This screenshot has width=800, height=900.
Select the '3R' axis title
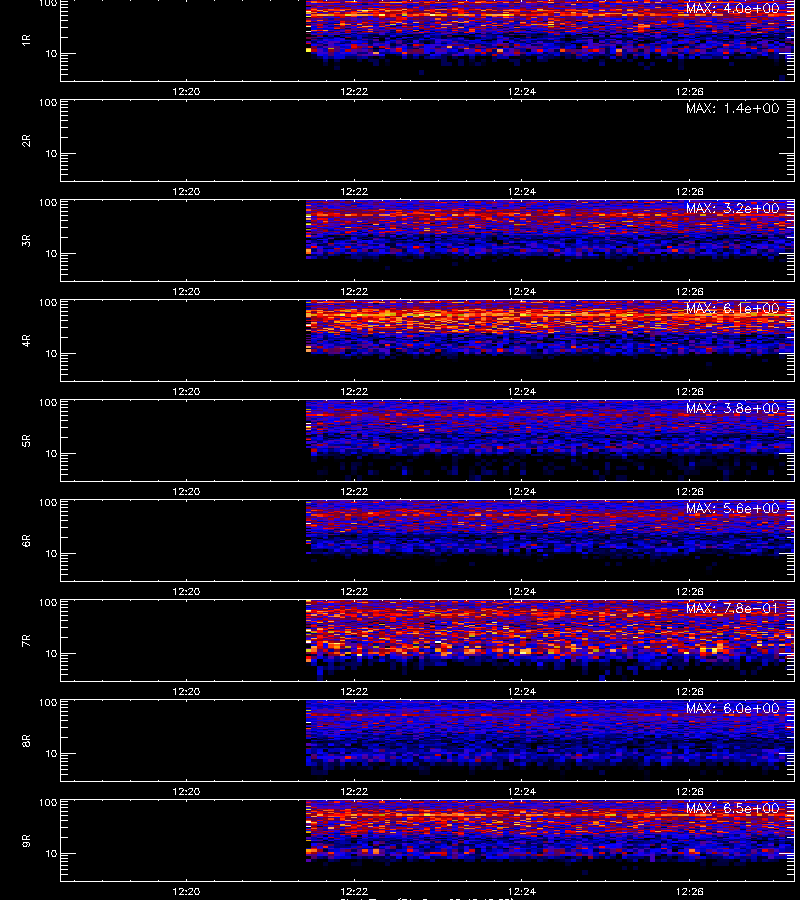tap(26, 240)
